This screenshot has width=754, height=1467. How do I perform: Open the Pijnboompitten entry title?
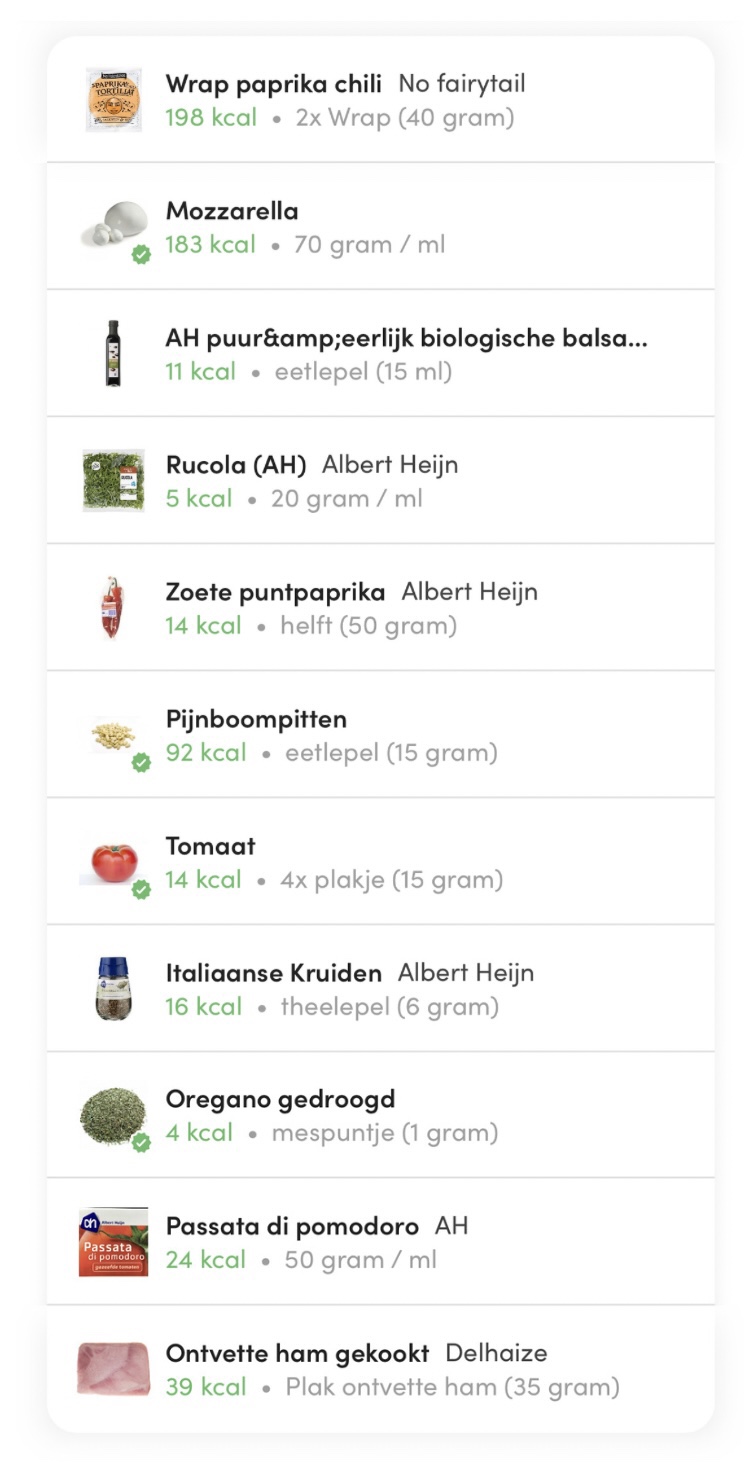click(x=256, y=719)
